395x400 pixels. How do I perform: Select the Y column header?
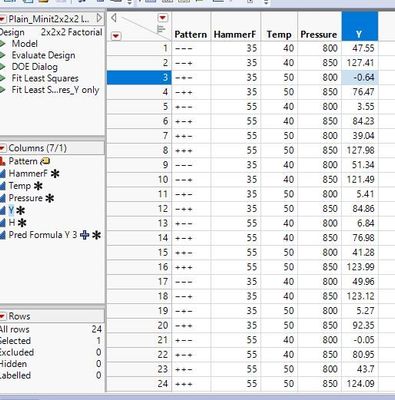pos(360,27)
